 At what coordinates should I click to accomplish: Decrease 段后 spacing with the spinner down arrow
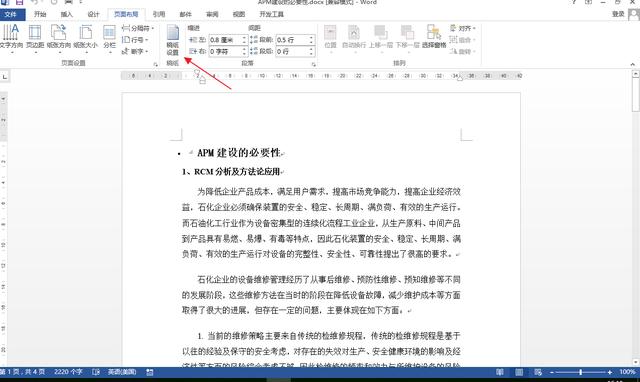[311, 54]
